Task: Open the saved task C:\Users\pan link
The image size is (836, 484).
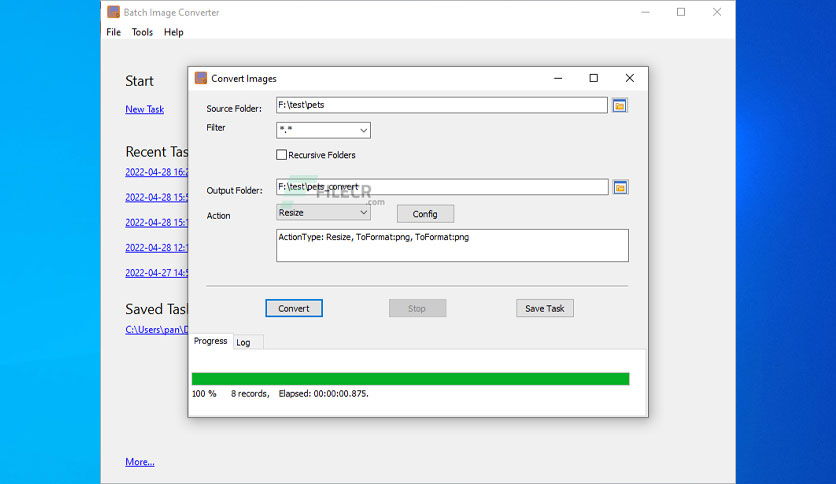Action: point(156,329)
